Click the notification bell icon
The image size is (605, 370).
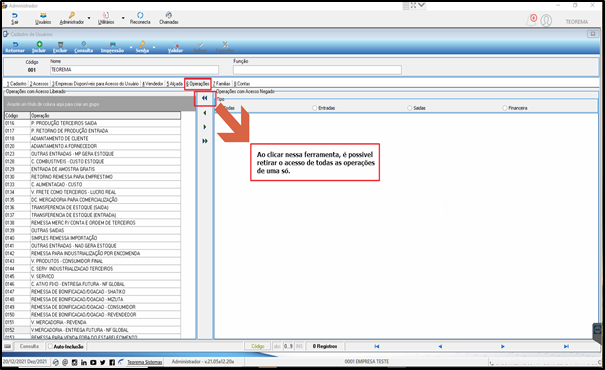532,20
